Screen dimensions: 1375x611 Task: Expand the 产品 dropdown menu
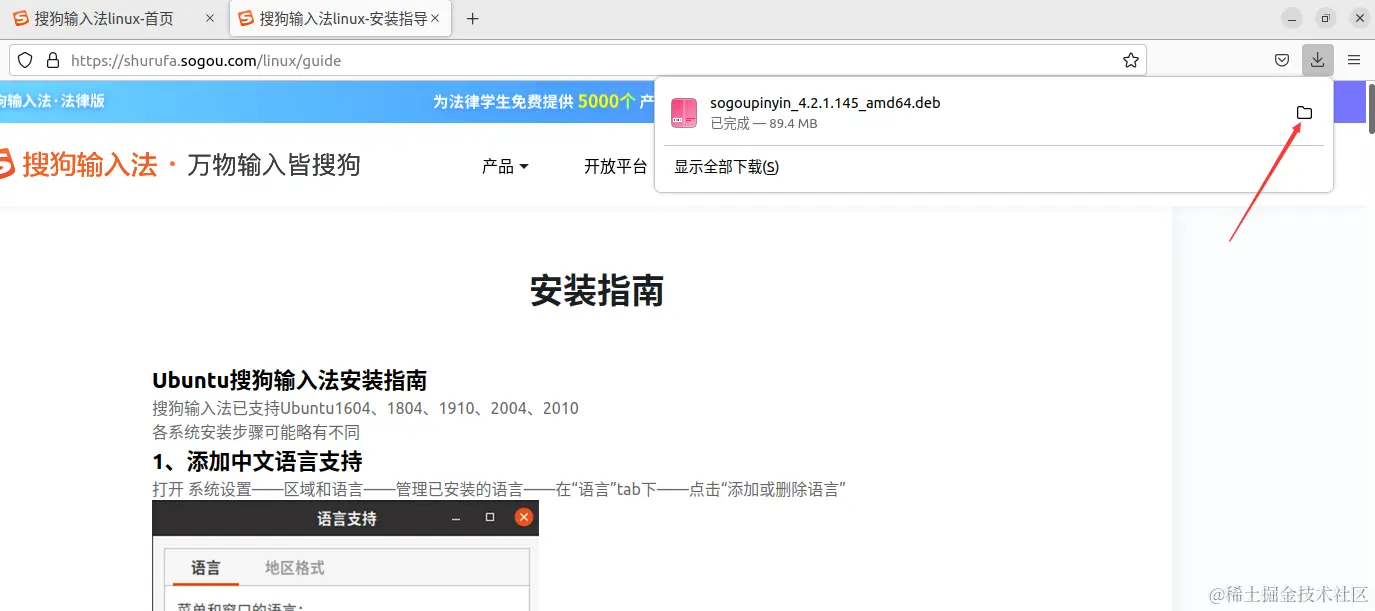pos(505,166)
